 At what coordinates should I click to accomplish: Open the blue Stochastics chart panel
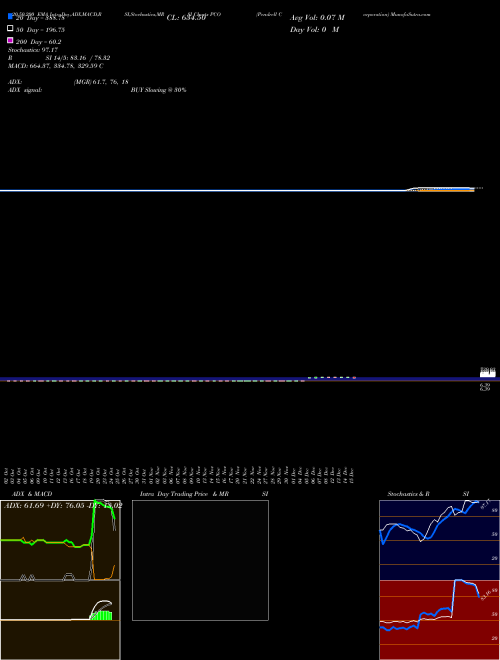[x=439, y=540]
